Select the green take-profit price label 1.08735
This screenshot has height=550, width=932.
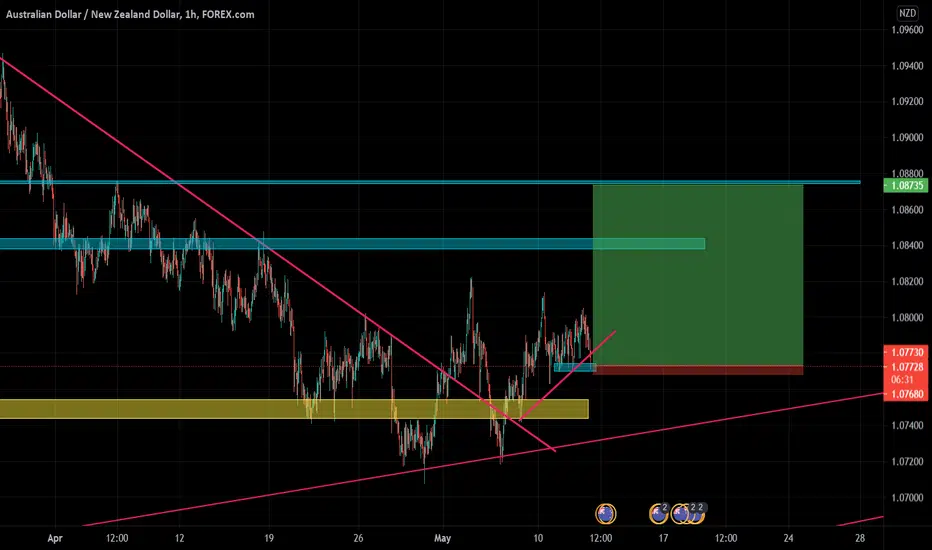point(906,186)
